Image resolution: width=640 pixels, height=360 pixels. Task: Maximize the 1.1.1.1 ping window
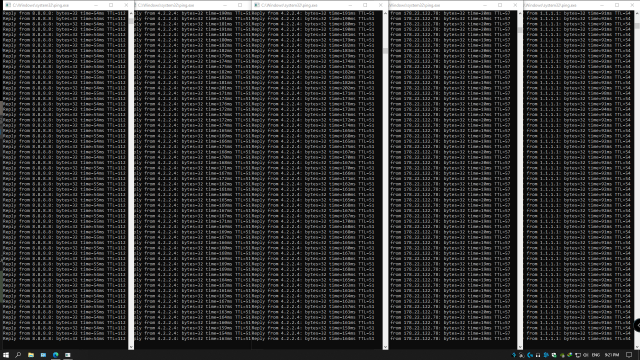pyautogui.click(x=617, y=5)
